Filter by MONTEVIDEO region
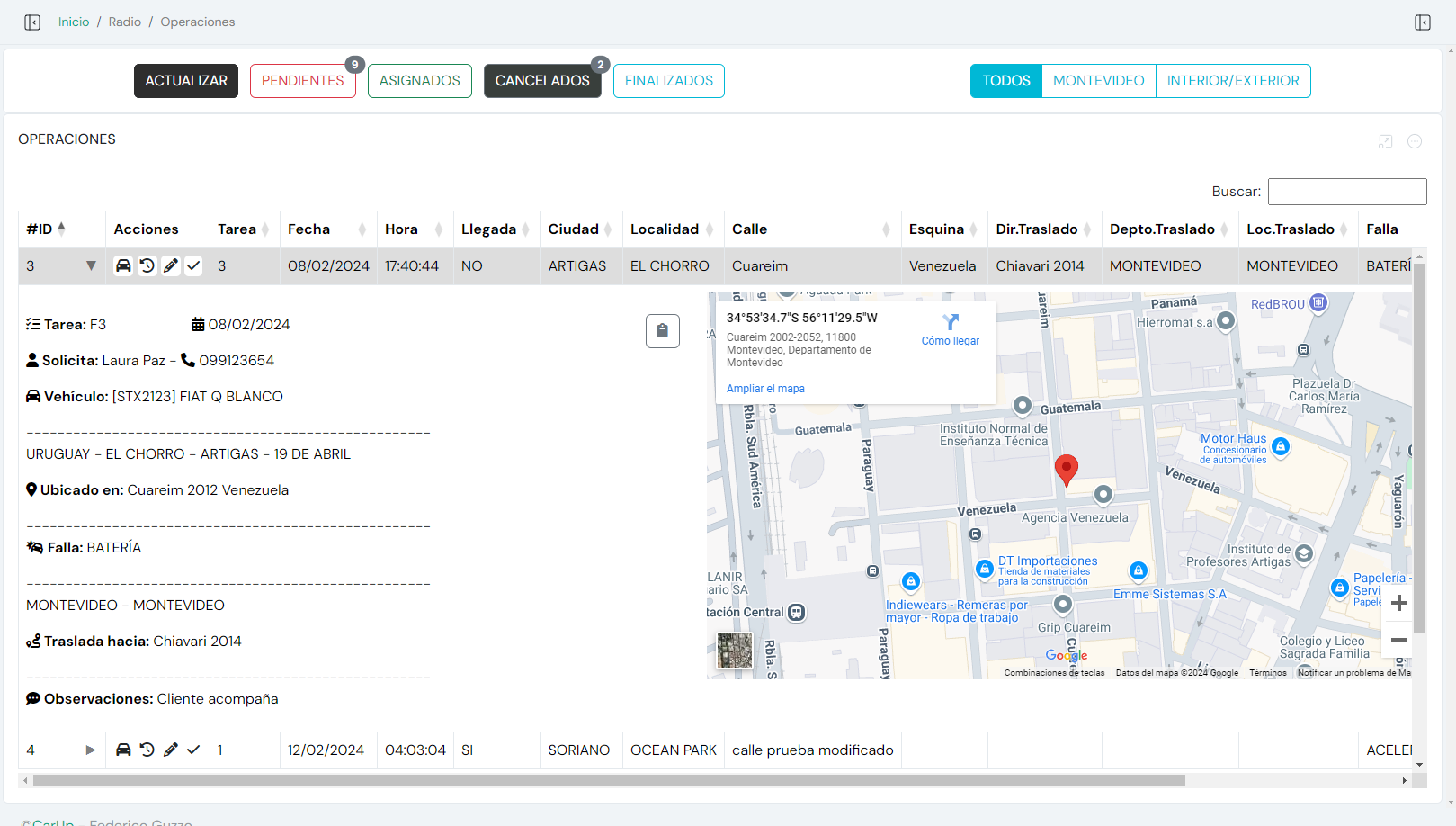1456x826 pixels. pos(1099,81)
